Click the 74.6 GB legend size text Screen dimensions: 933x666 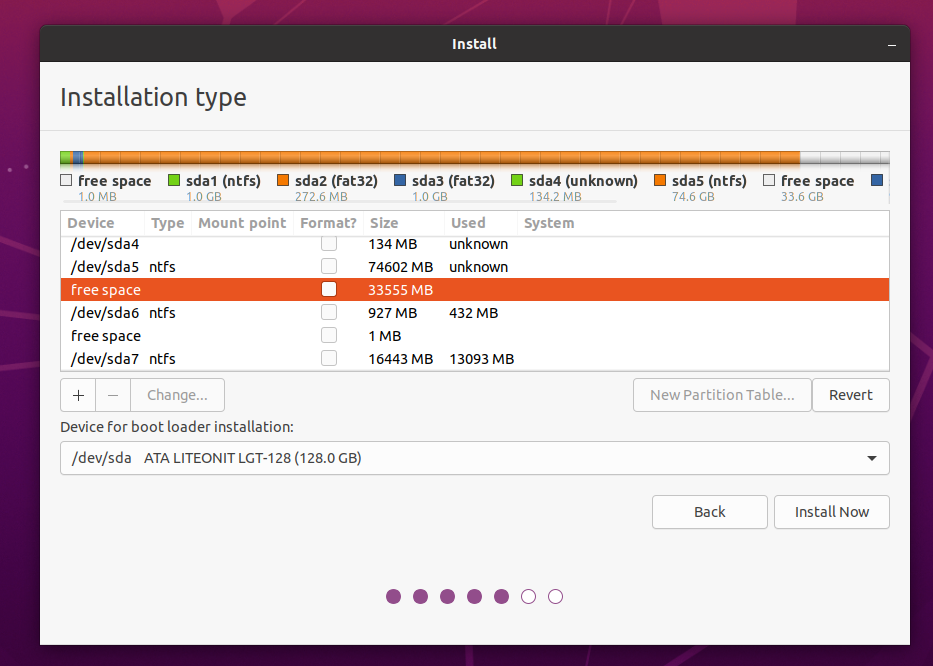tap(693, 196)
